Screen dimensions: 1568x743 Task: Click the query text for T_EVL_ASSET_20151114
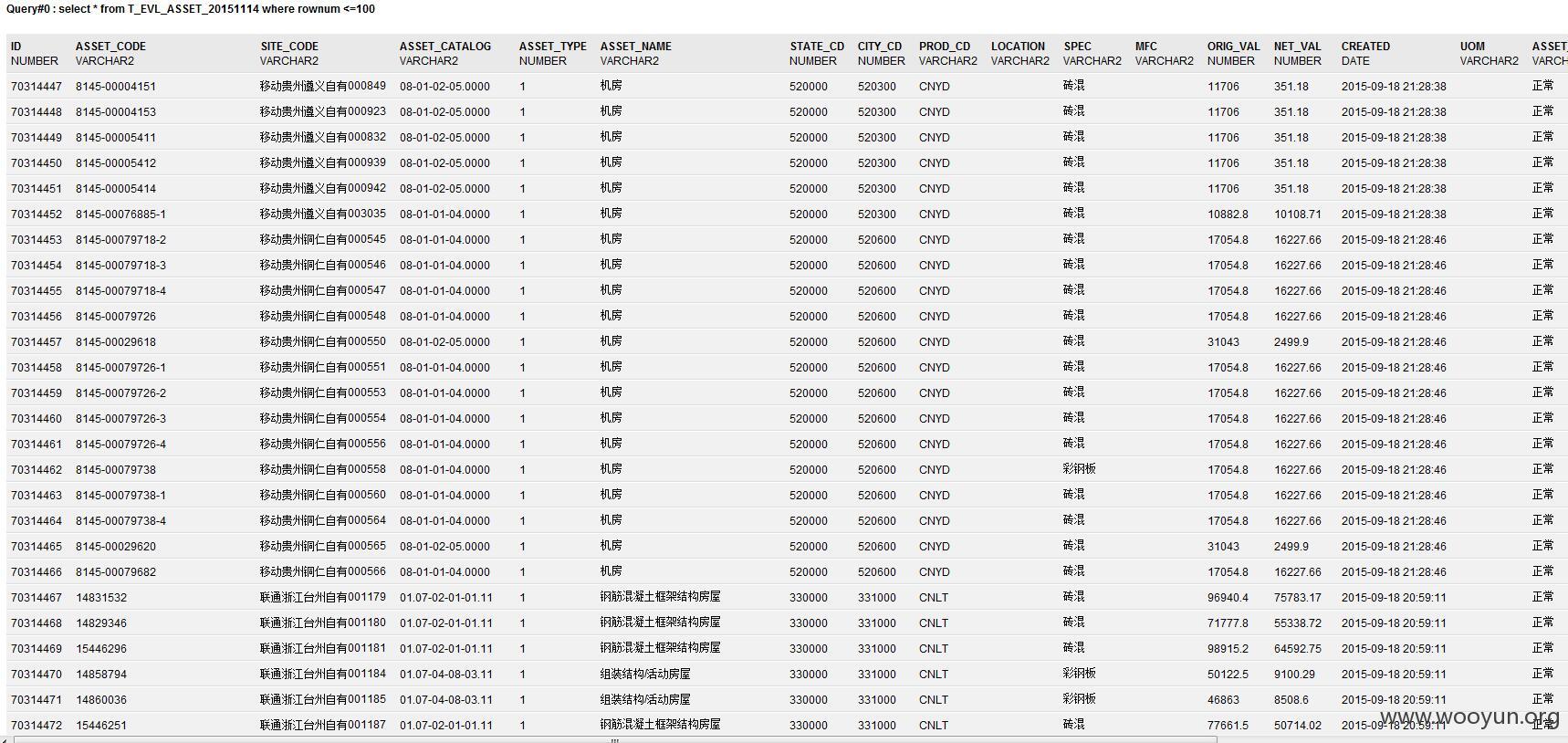pos(190,9)
